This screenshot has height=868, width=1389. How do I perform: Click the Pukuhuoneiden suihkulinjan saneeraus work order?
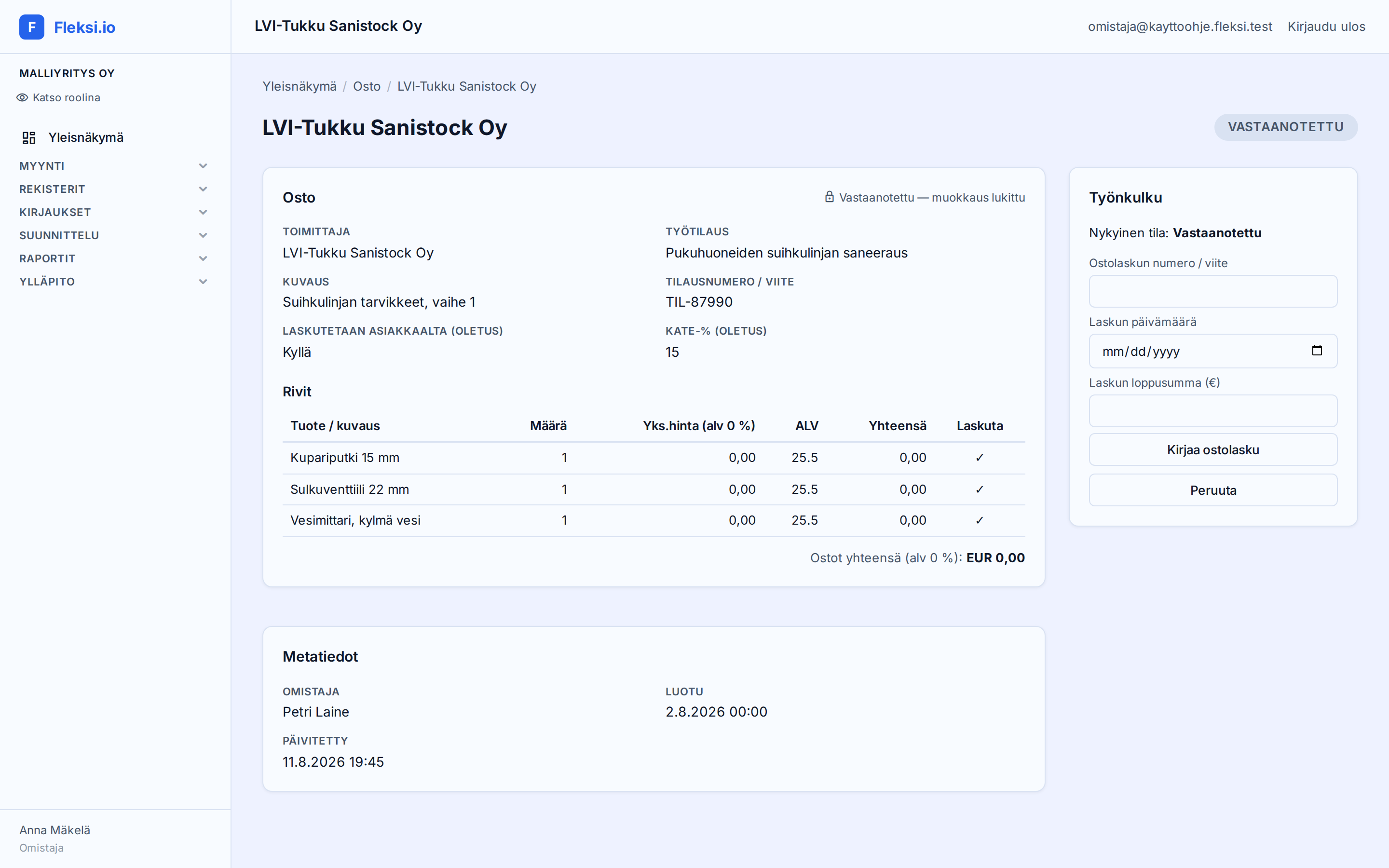(786, 253)
